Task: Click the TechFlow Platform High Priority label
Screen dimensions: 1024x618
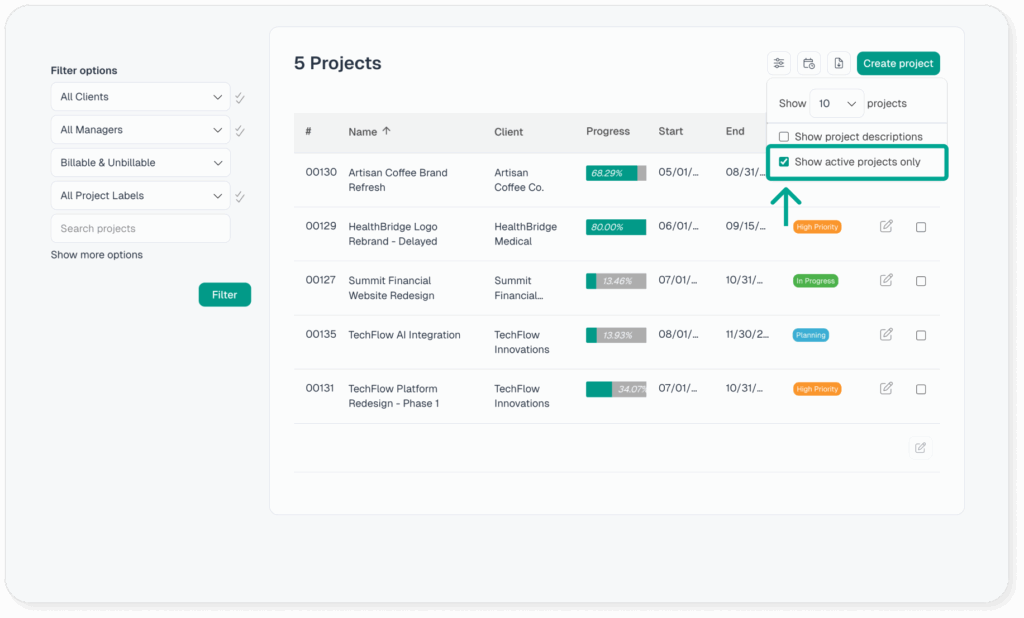Action: (817, 389)
